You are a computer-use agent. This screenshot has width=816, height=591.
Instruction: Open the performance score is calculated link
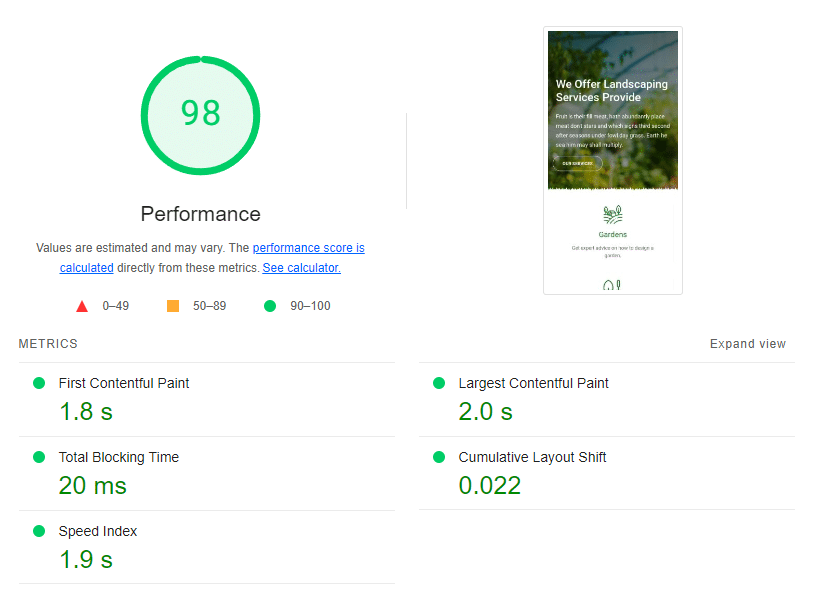(309, 247)
